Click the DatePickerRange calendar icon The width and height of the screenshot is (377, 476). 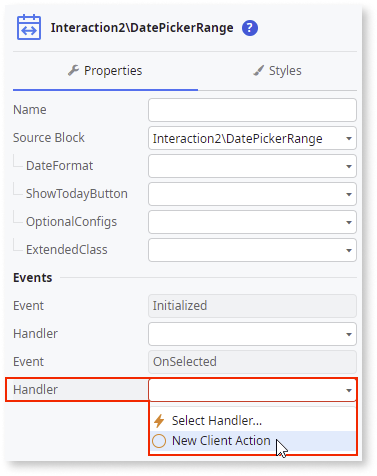(x=29, y=27)
